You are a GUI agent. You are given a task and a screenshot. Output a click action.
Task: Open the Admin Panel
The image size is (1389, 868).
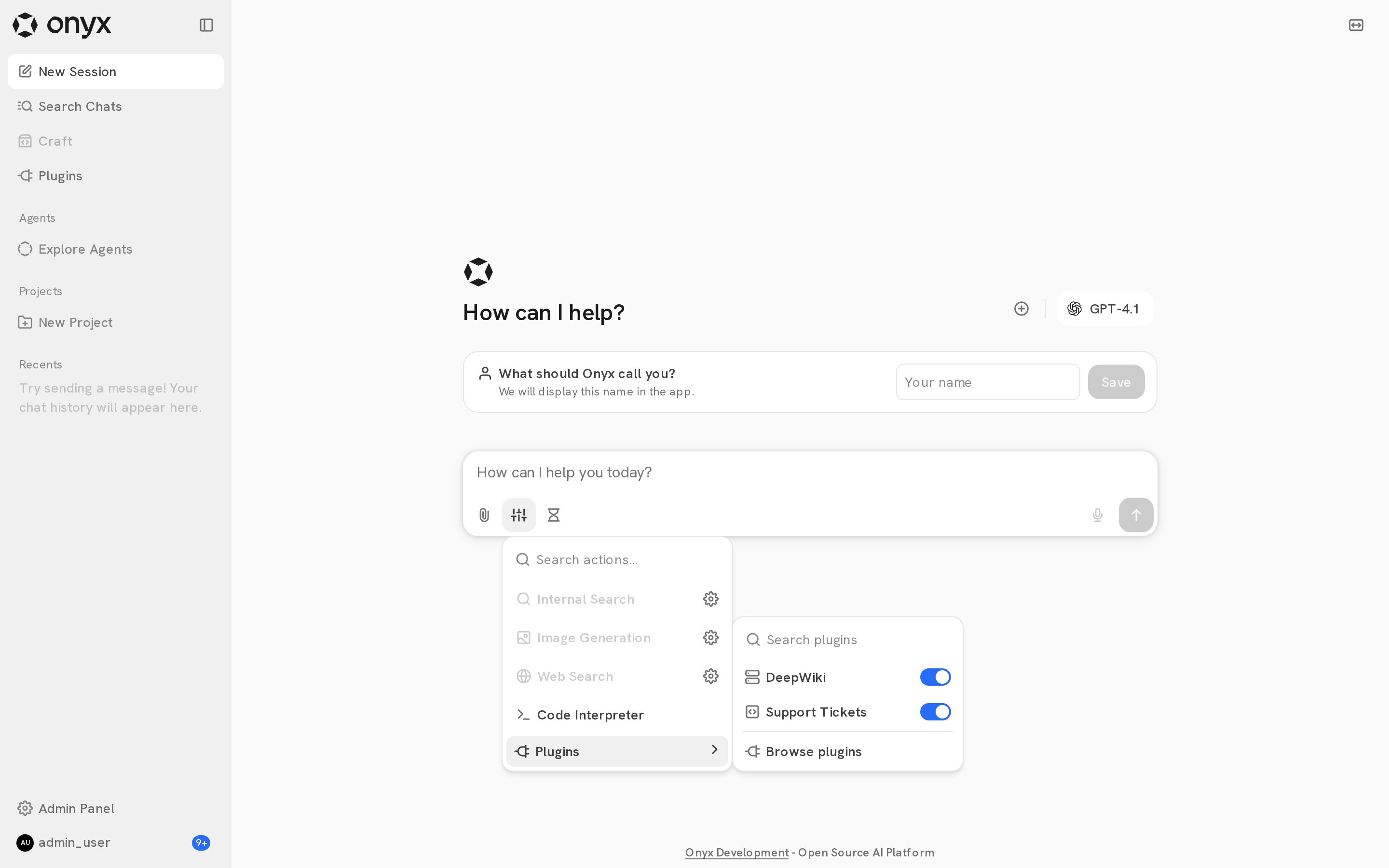pyautogui.click(x=115, y=808)
